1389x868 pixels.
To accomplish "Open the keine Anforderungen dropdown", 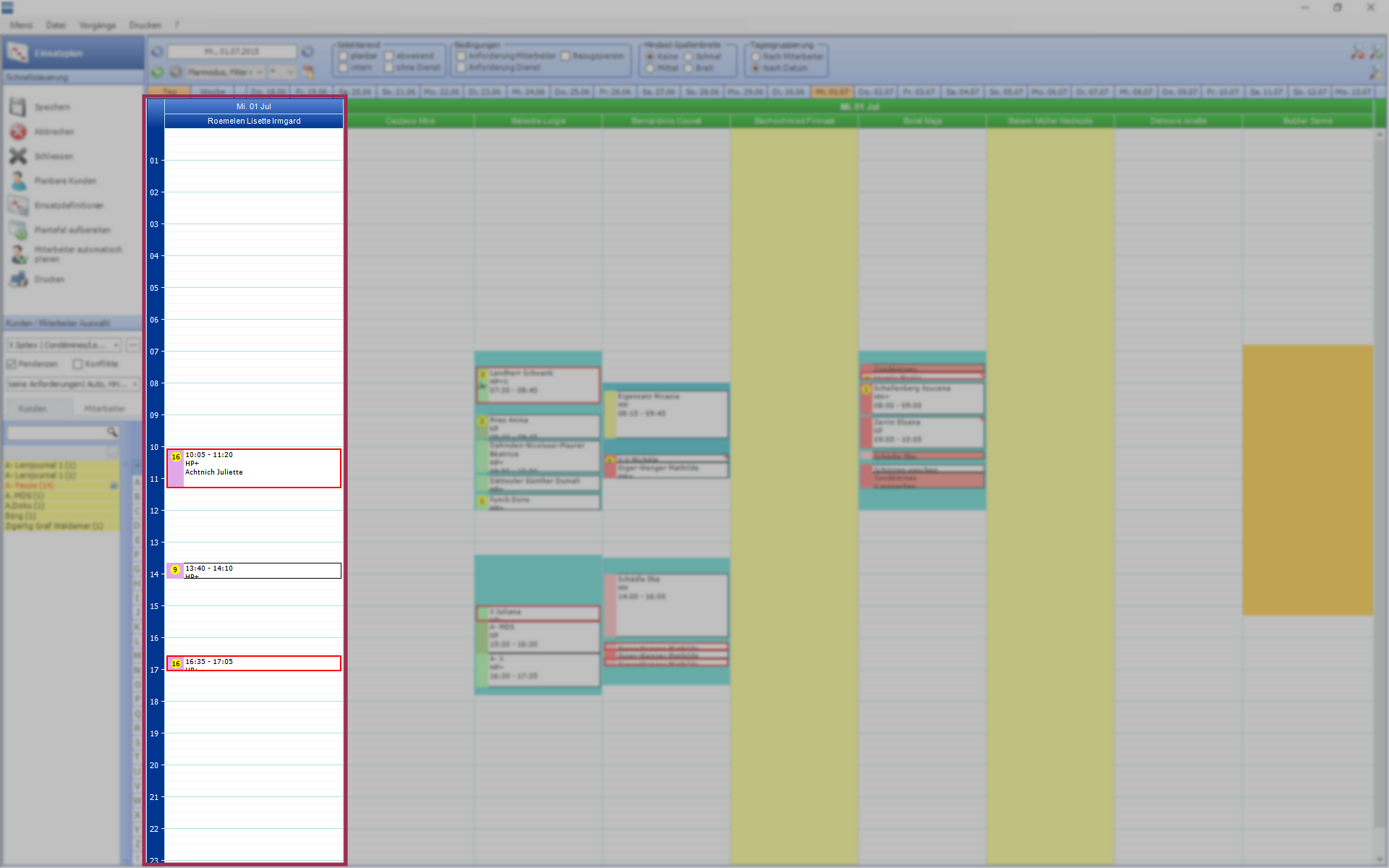I will coord(73,384).
